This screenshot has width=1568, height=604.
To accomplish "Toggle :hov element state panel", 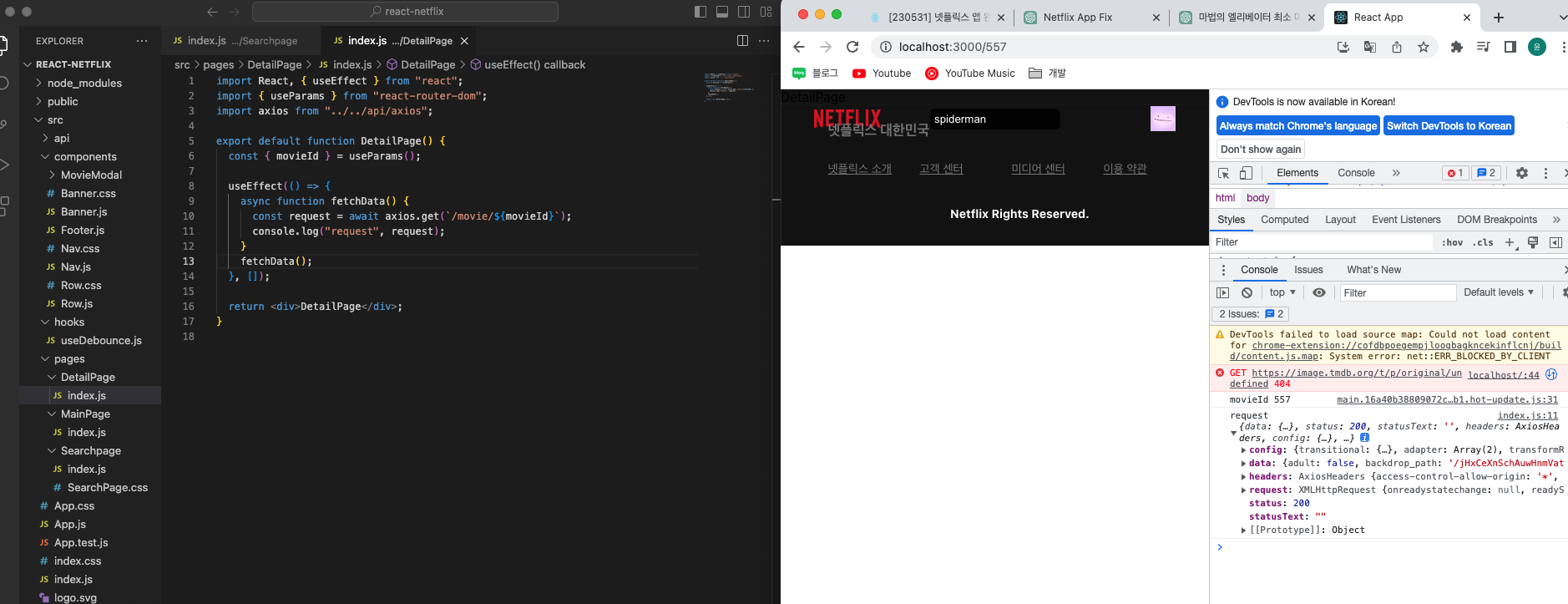I will tap(1452, 242).
